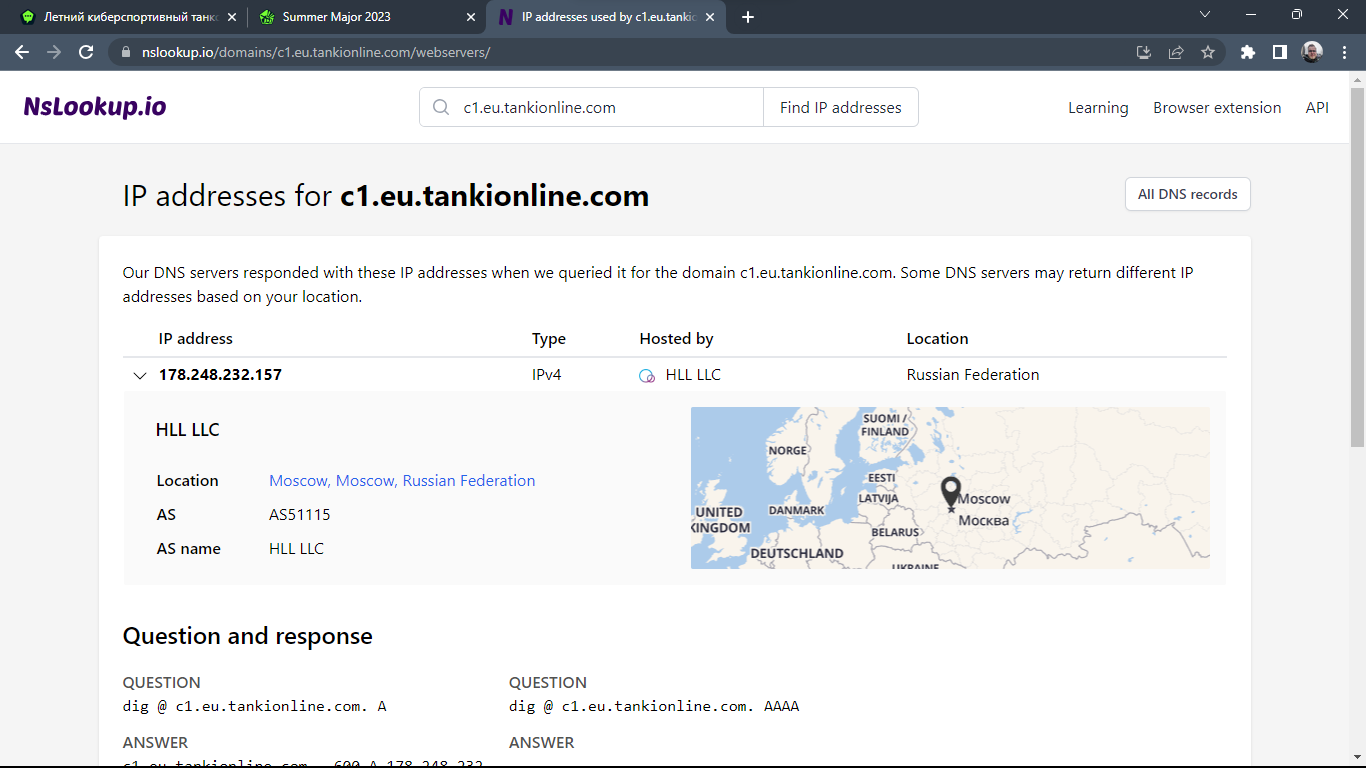This screenshot has height=768, width=1366.
Task: Click the AS51115 value
Action: (x=300, y=515)
